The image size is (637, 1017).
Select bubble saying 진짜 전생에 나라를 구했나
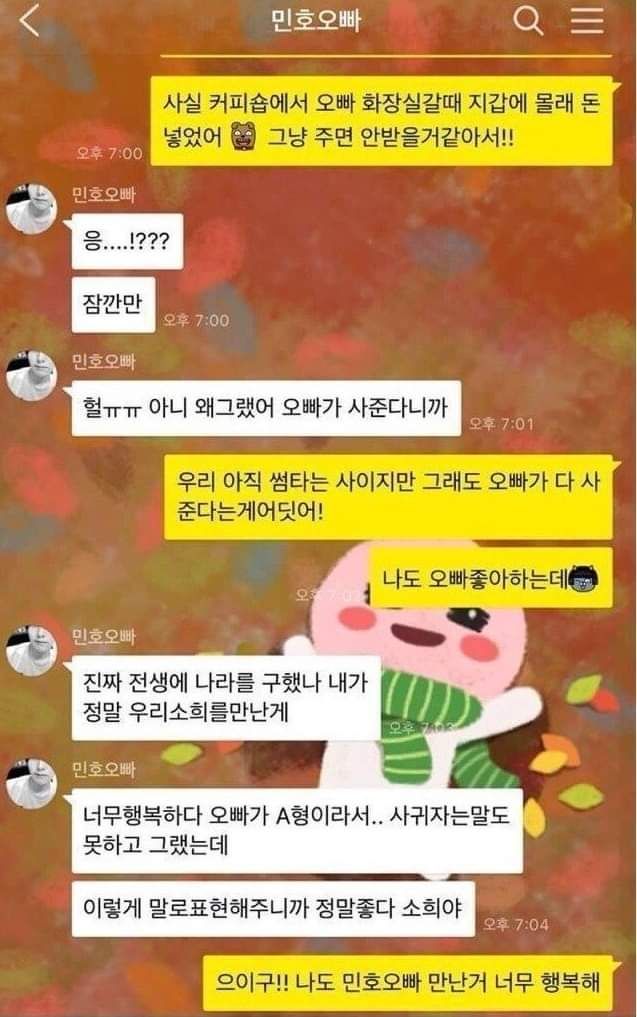click(226, 697)
